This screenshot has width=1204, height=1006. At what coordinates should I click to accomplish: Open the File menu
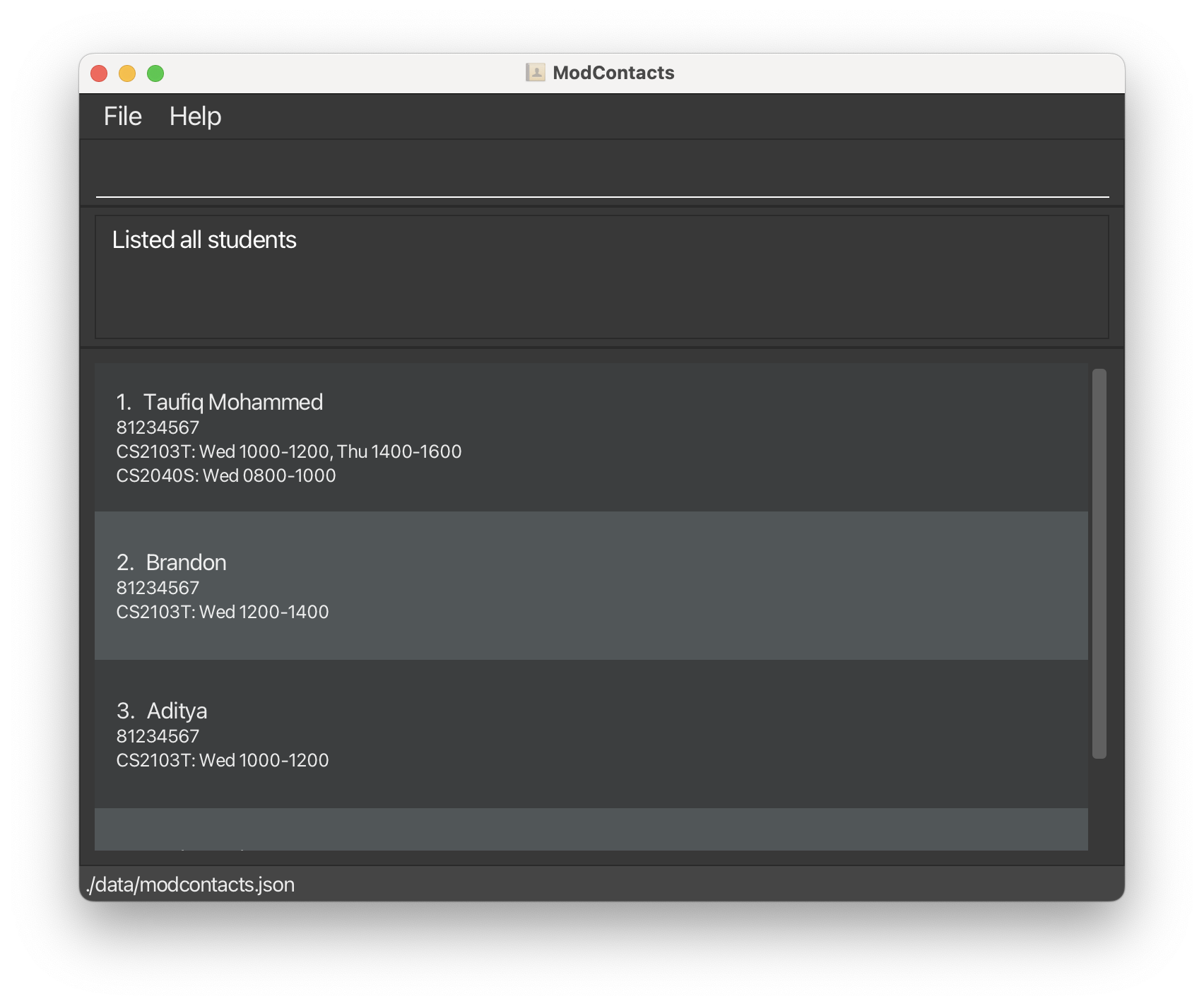122,117
